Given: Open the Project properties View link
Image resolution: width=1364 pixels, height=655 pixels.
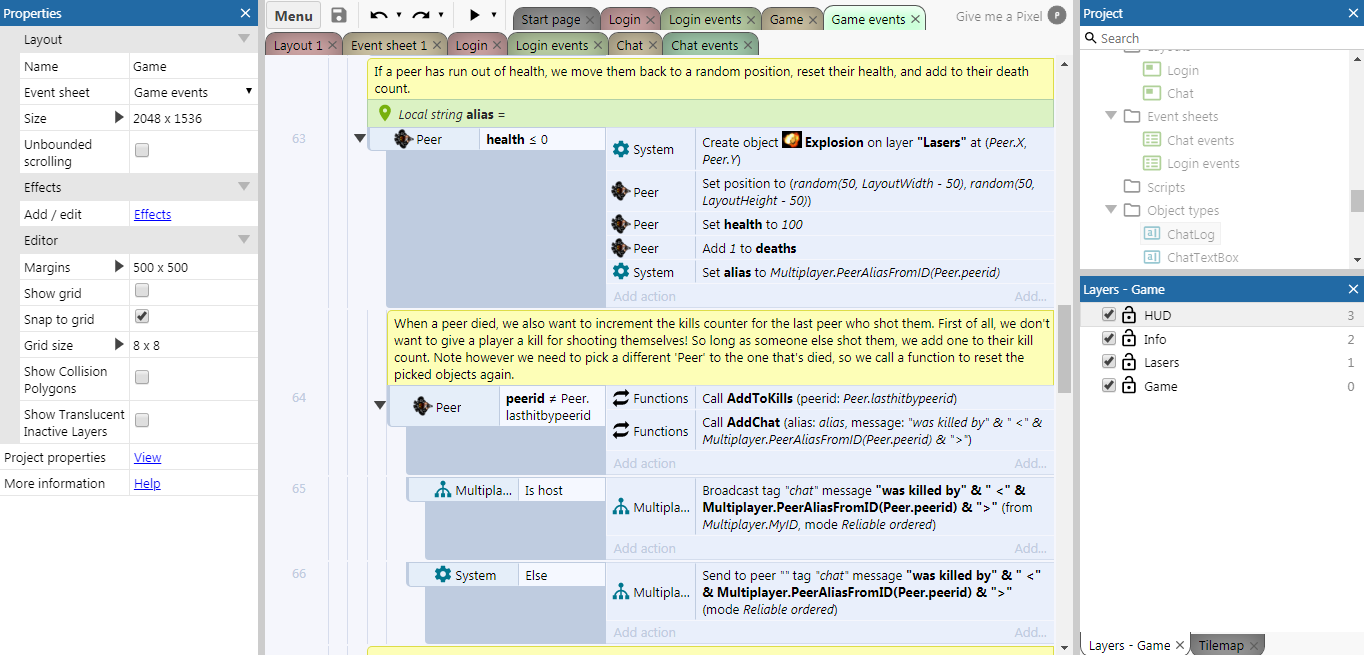Looking at the screenshot, I should (x=148, y=457).
